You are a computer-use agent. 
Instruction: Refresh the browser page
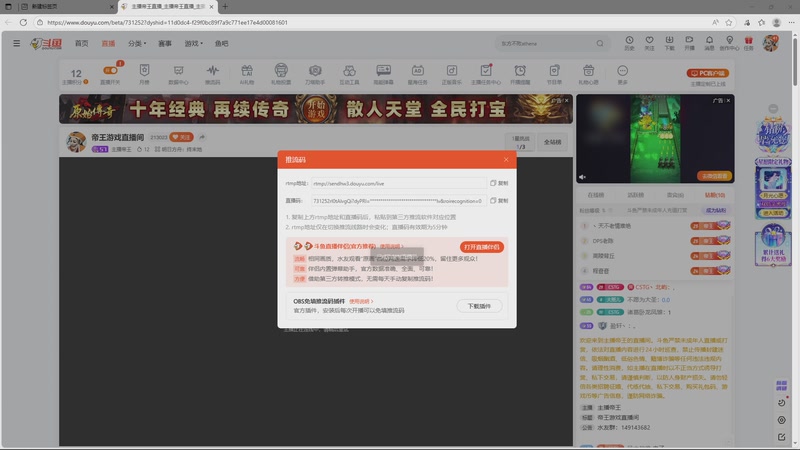(23, 22)
